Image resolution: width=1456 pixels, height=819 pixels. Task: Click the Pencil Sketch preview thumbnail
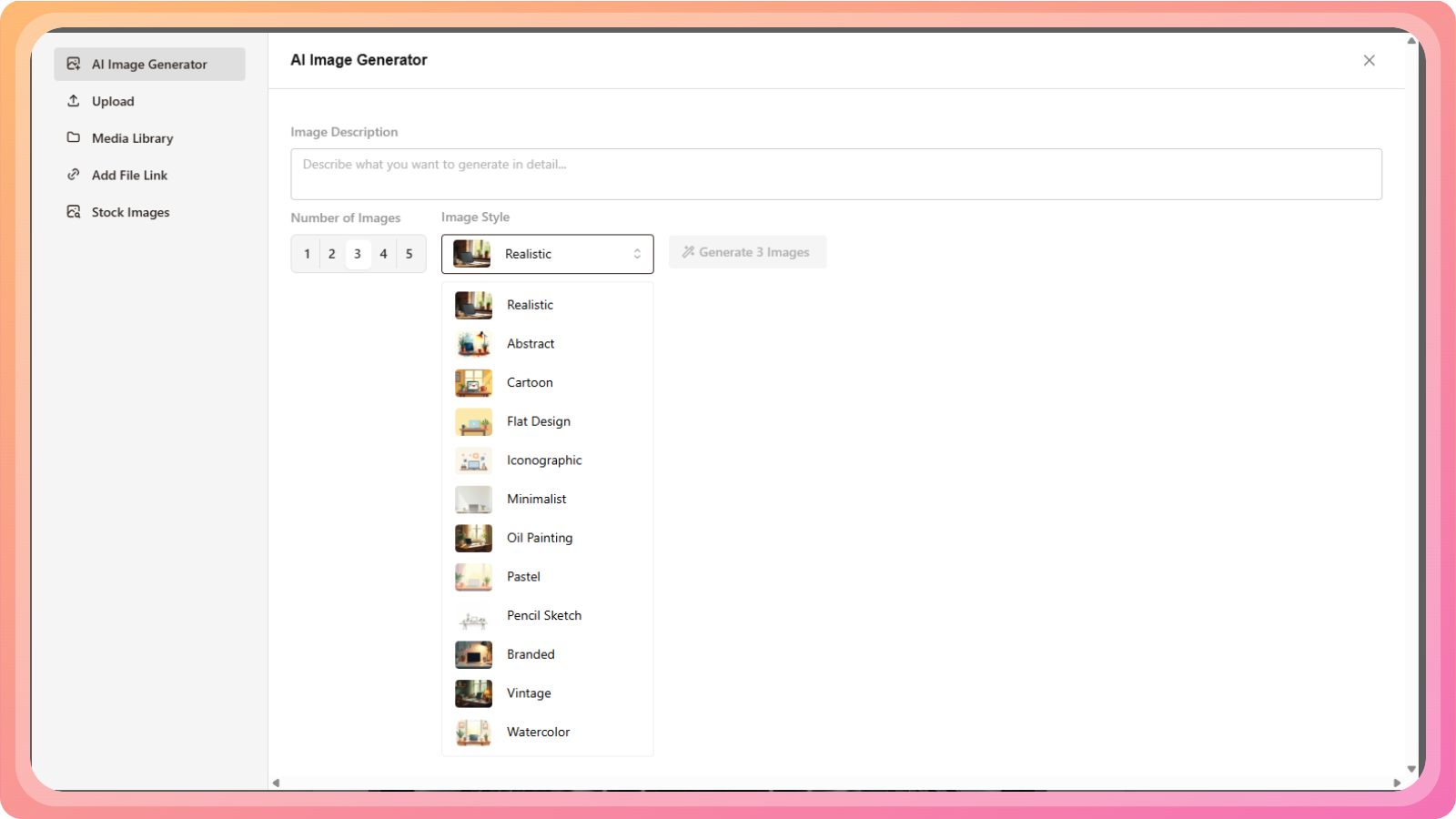[x=473, y=616]
